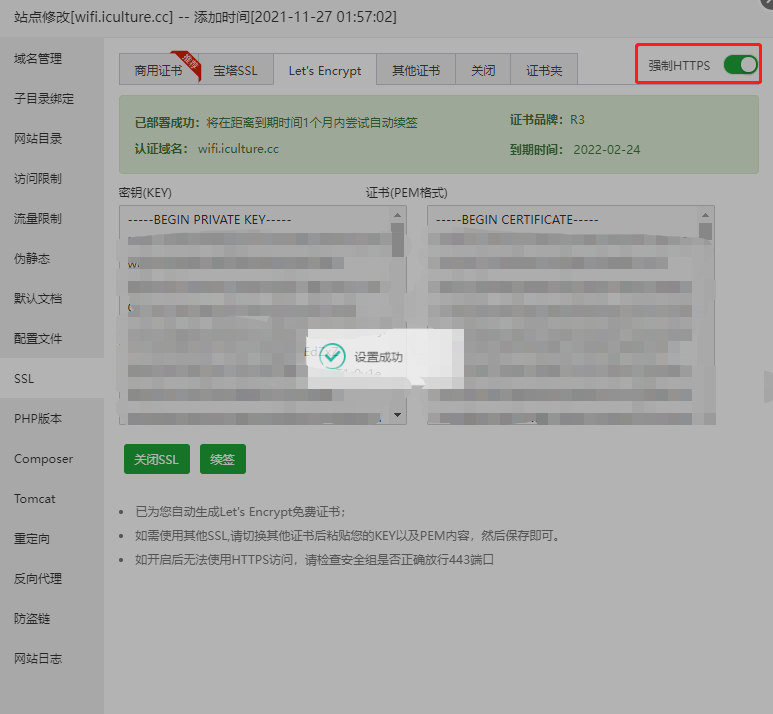The height and width of the screenshot is (714, 773).
Task: Open PHP版本 settings
Action: coord(38,419)
